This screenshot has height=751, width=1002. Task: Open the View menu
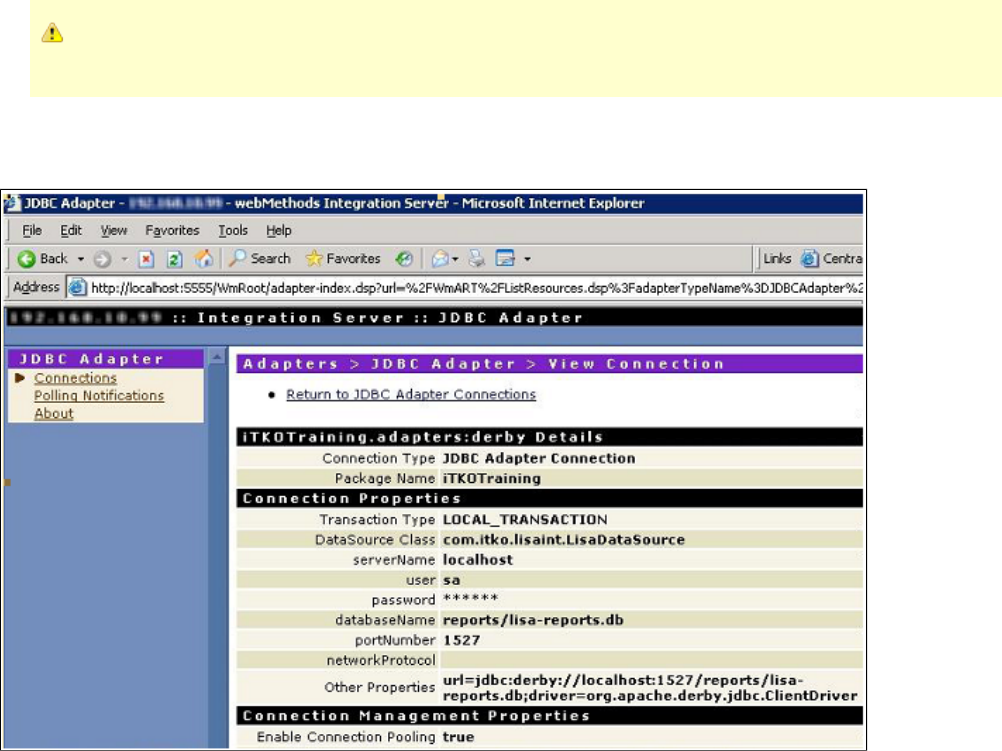pos(114,230)
